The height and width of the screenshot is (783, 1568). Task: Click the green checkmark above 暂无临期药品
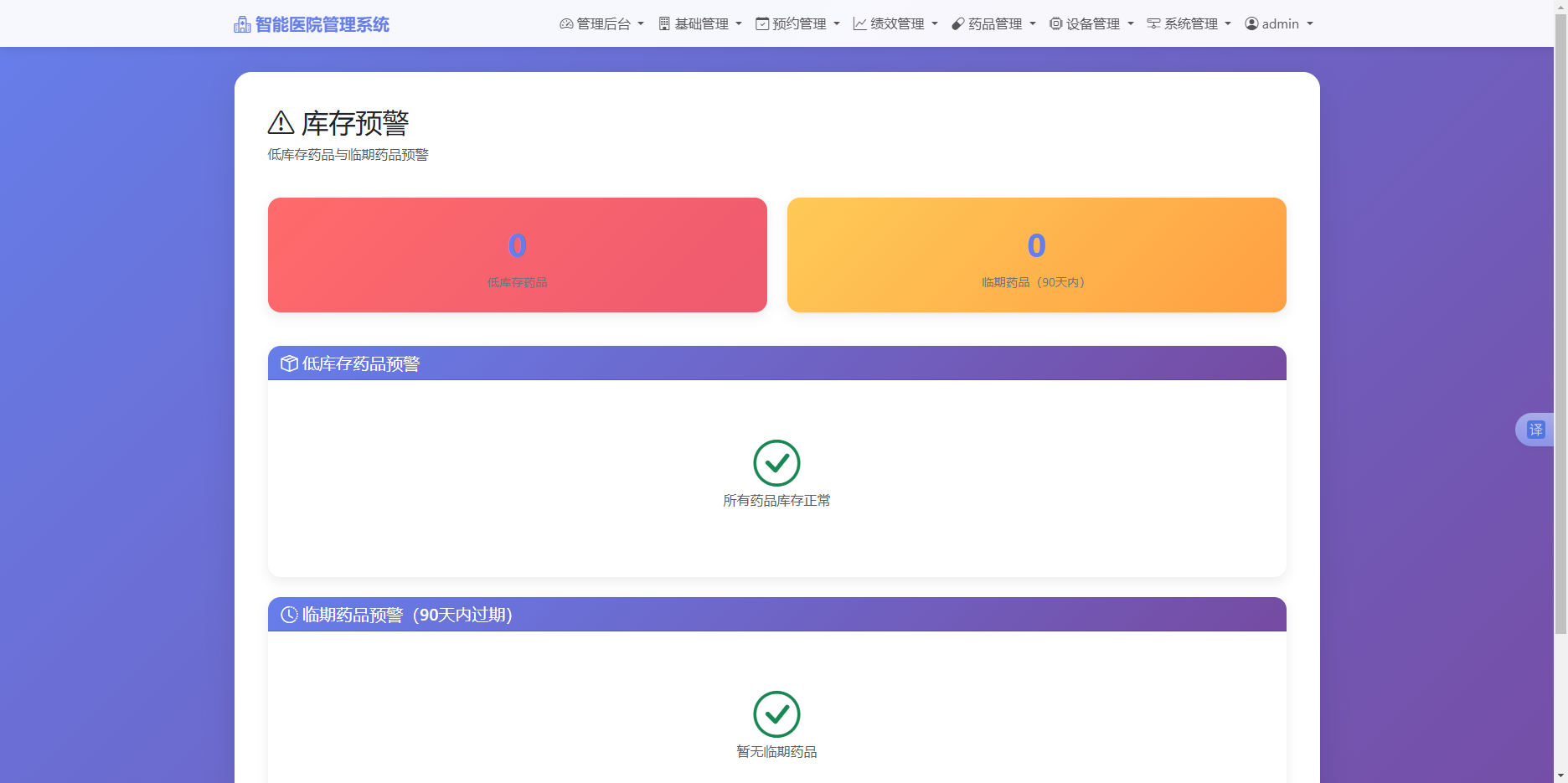tap(776, 714)
